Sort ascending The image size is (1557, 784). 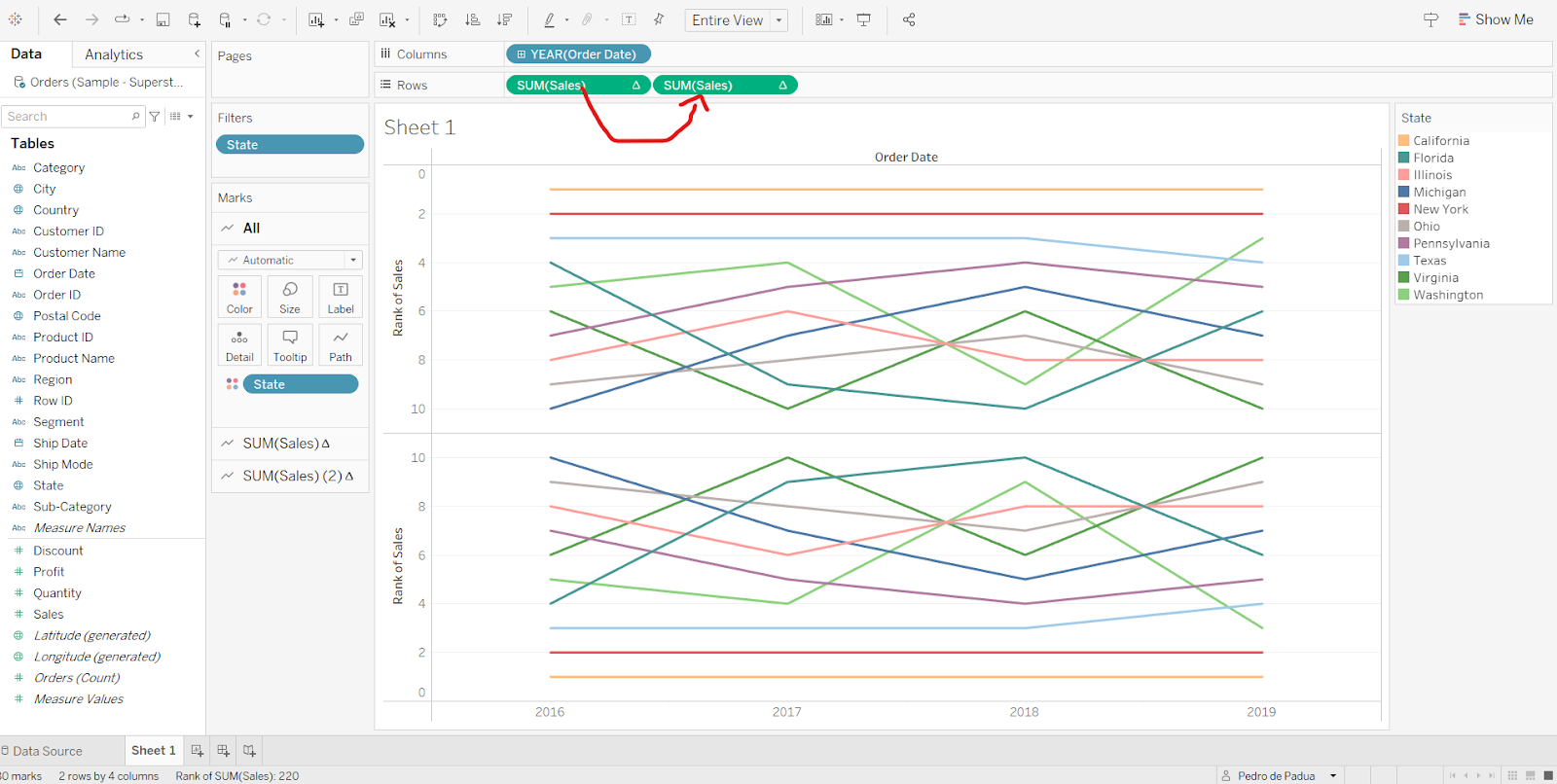(473, 19)
